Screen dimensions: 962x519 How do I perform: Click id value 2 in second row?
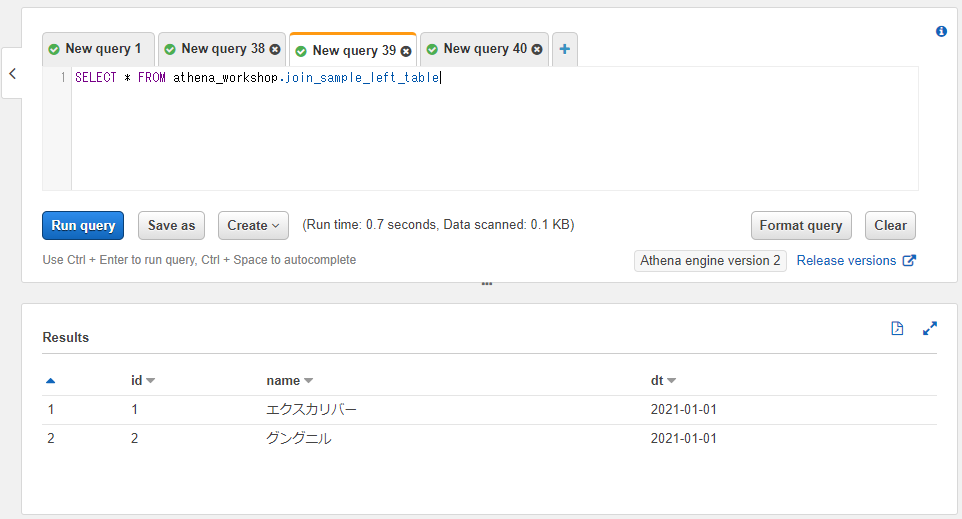click(134, 438)
